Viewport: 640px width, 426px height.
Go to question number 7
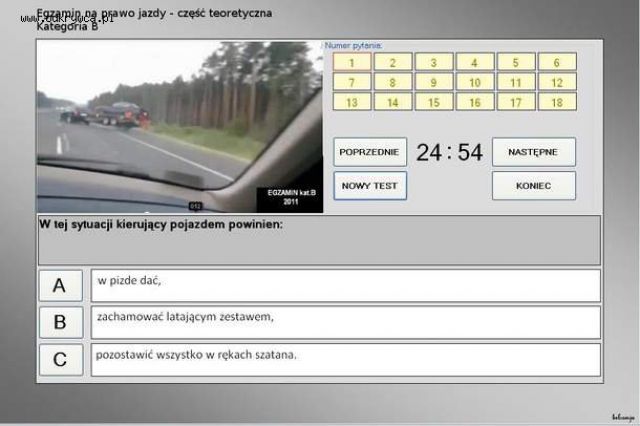(352, 82)
